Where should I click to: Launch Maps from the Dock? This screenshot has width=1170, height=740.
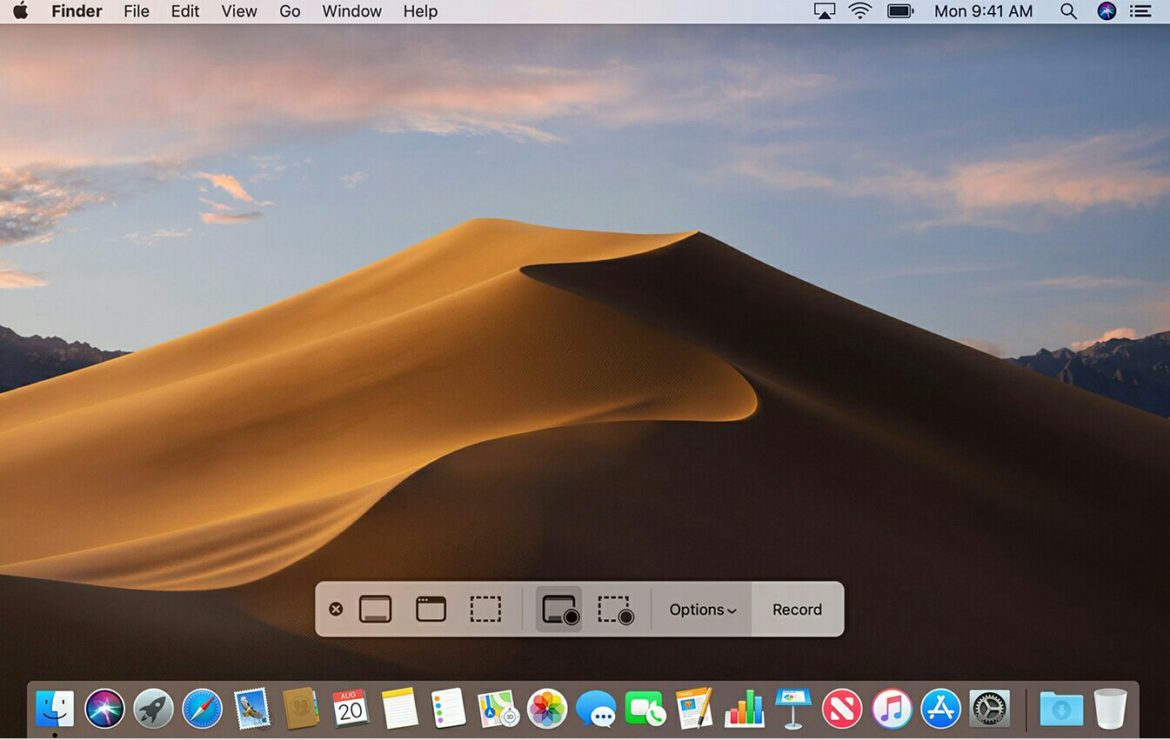pos(498,707)
